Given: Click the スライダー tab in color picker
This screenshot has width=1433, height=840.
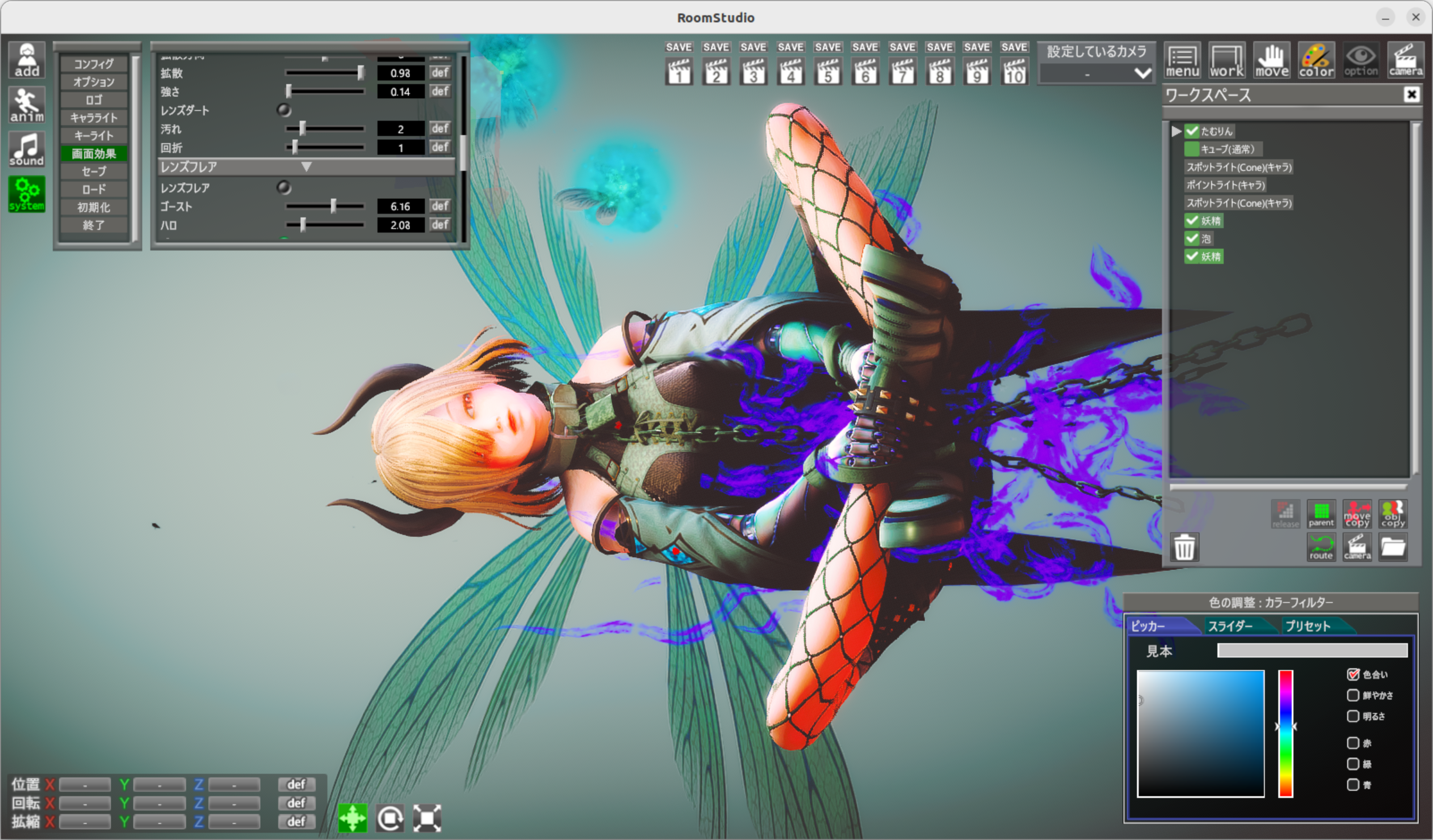Looking at the screenshot, I should pyautogui.click(x=1232, y=624).
